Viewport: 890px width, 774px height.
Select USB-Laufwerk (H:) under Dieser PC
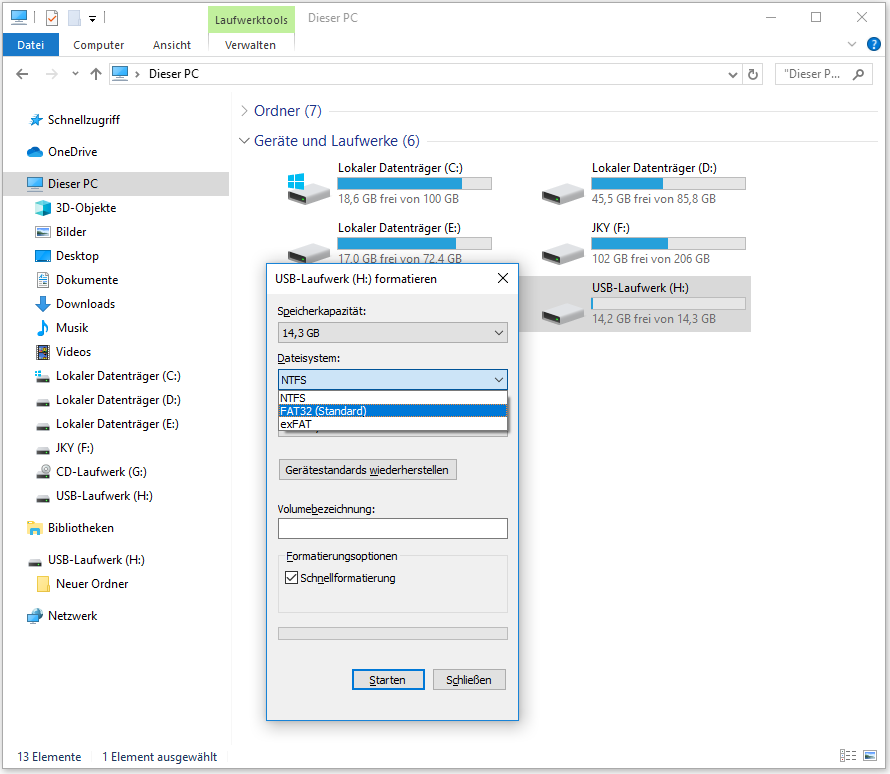(104, 496)
